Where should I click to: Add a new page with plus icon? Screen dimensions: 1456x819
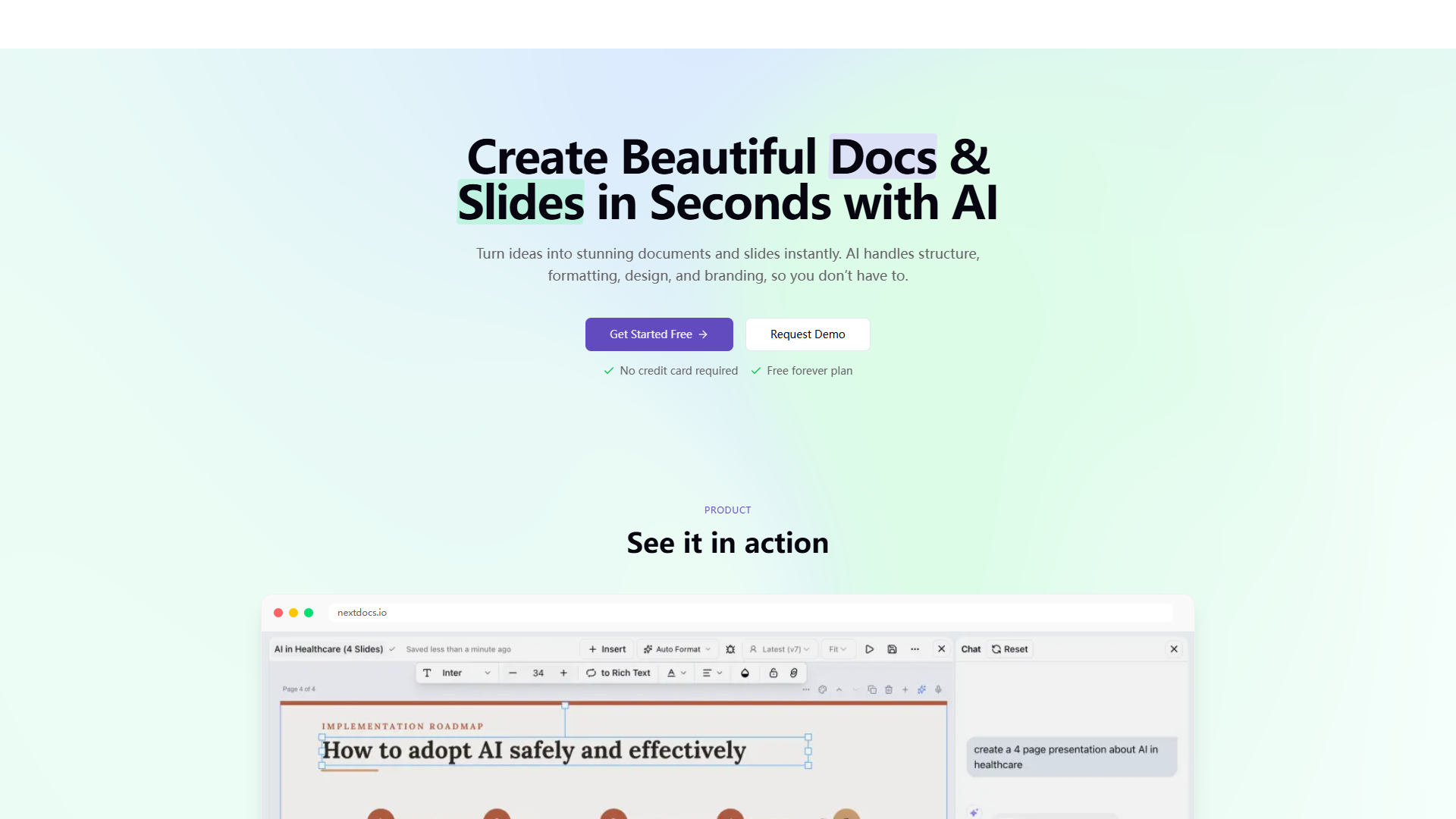(x=905, y=689)
